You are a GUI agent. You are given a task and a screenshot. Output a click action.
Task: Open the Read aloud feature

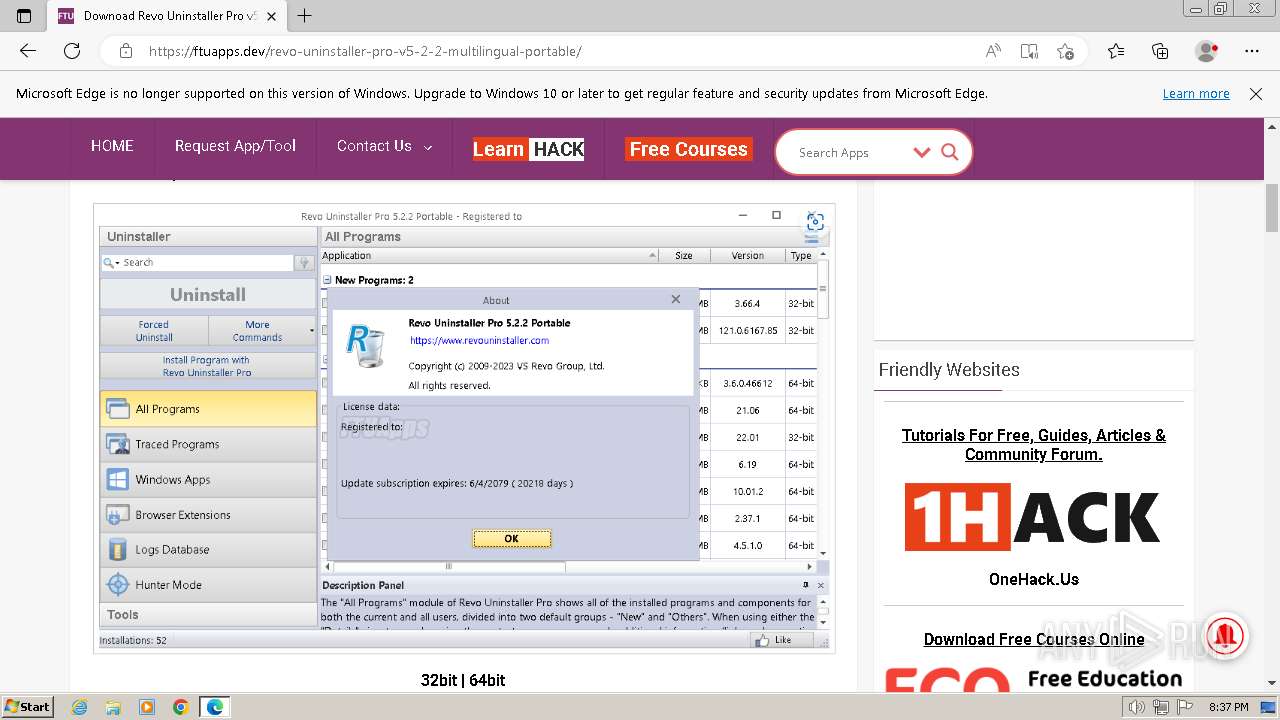point(993,51)
